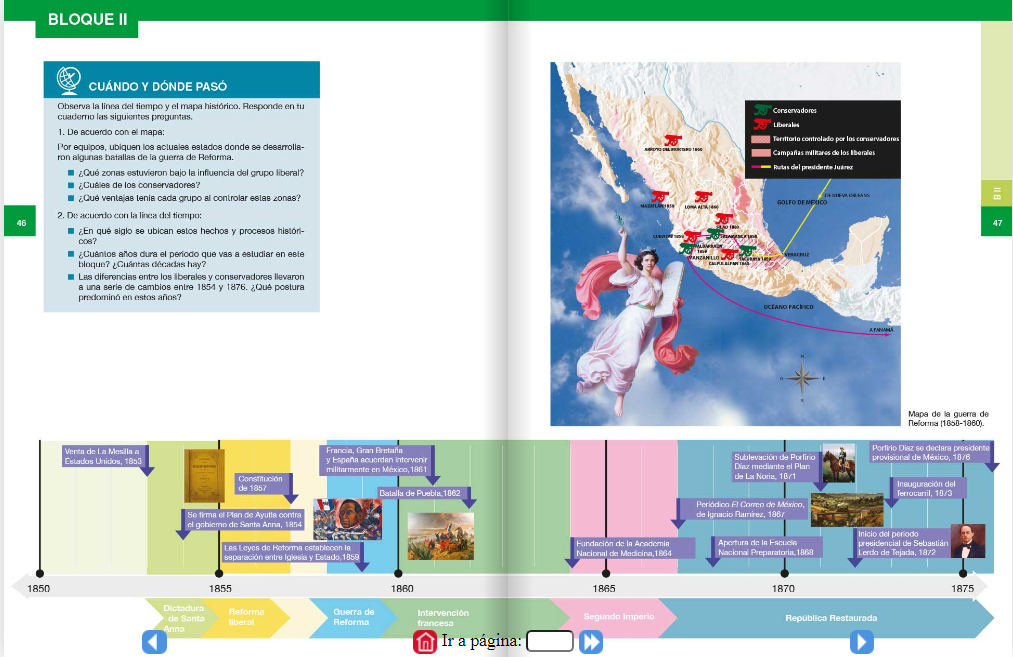Click 'Fundación de la Academia Nacional de Medicina' label

[x=632, y=548]
